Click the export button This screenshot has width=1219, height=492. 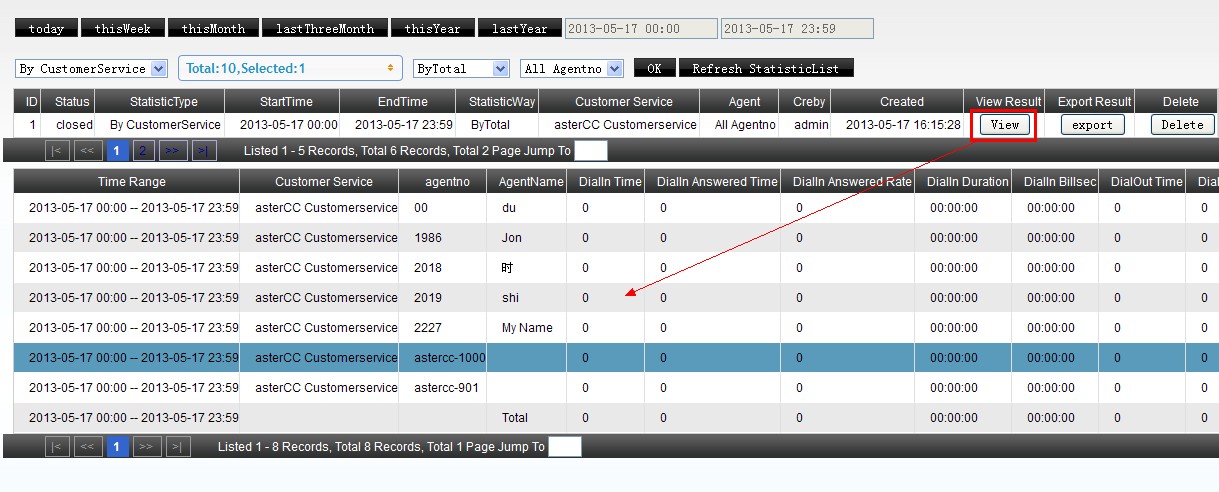(1092, 125)
